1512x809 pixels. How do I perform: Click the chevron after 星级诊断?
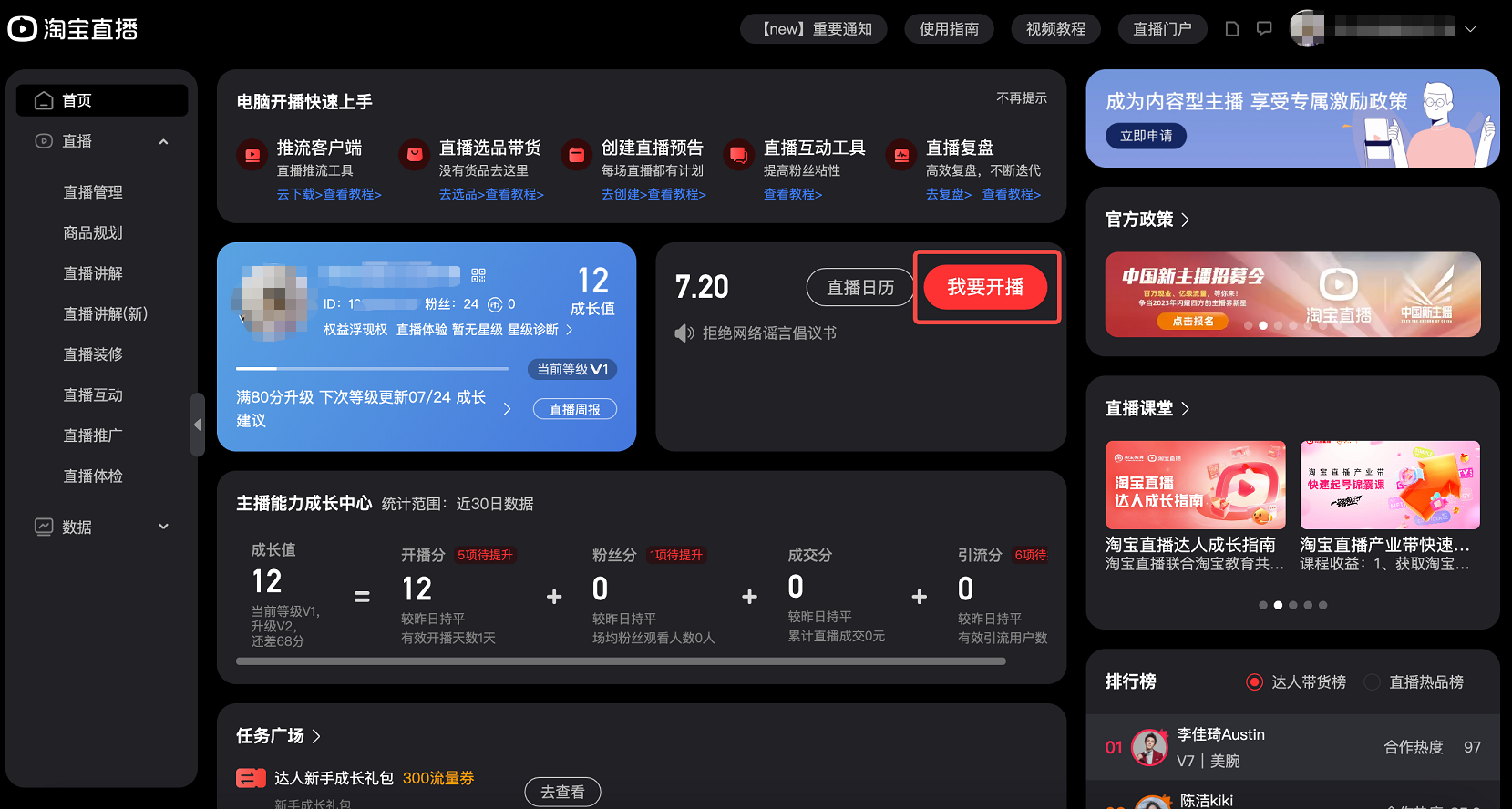(x=570, y=330)
